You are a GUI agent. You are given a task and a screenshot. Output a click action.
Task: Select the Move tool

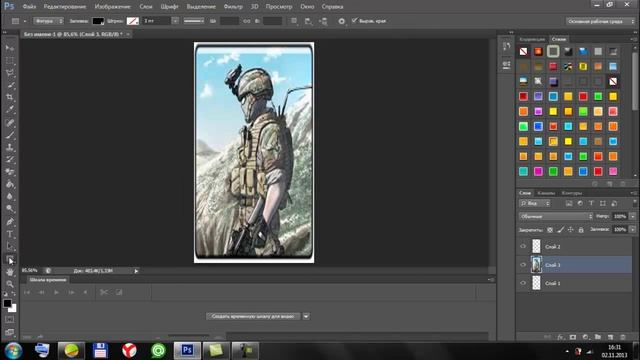(x=10, y=48)
